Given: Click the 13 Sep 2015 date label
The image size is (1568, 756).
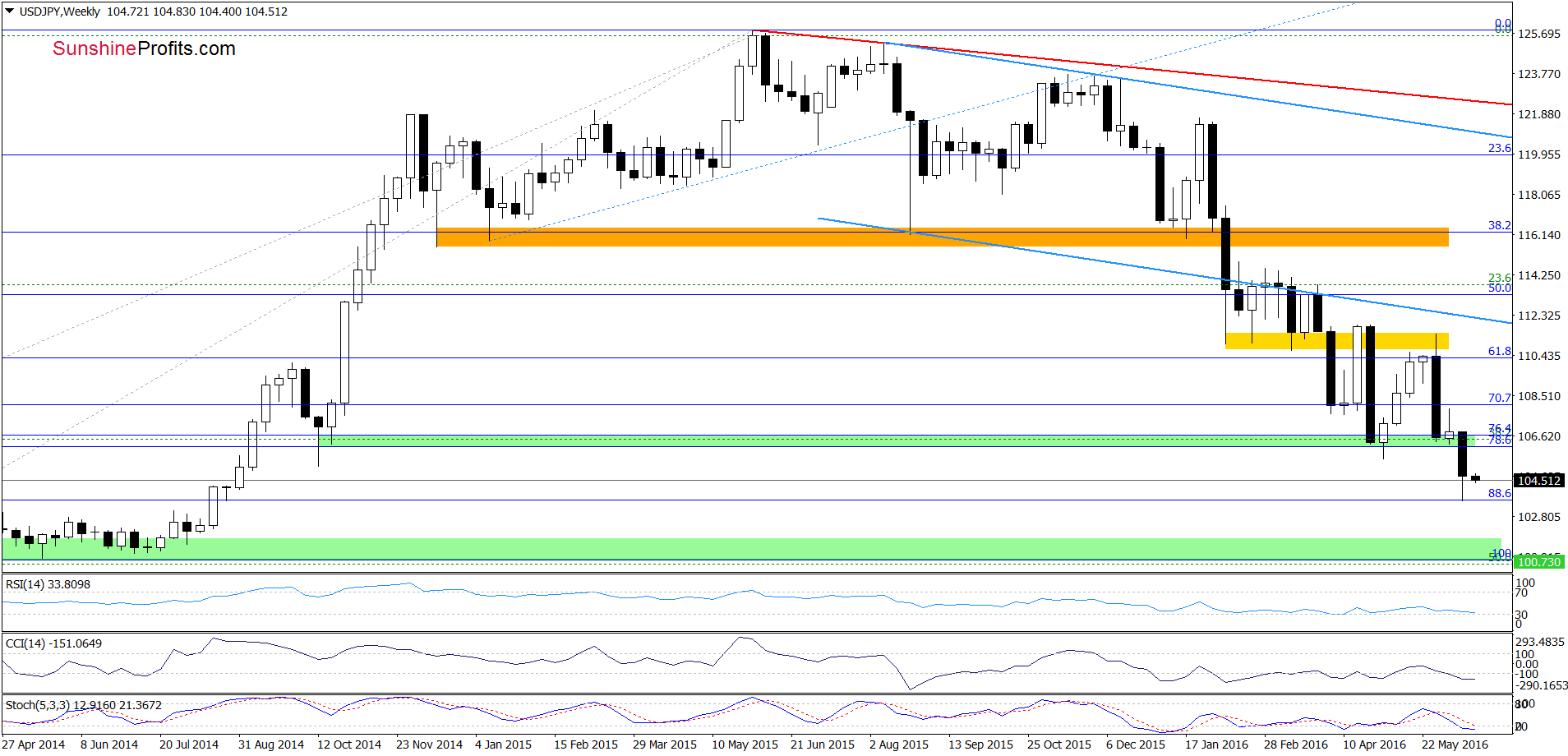Looking at the screenshot, I should 980,744.
